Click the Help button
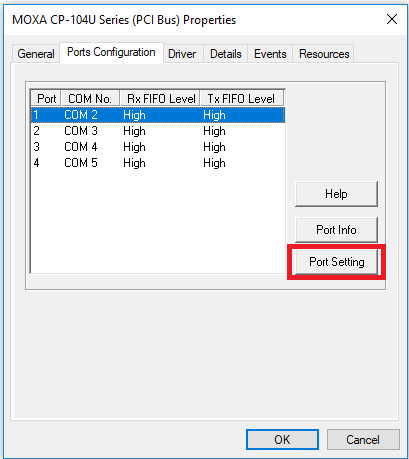This screenshot has width=409, height=459. 336,194
